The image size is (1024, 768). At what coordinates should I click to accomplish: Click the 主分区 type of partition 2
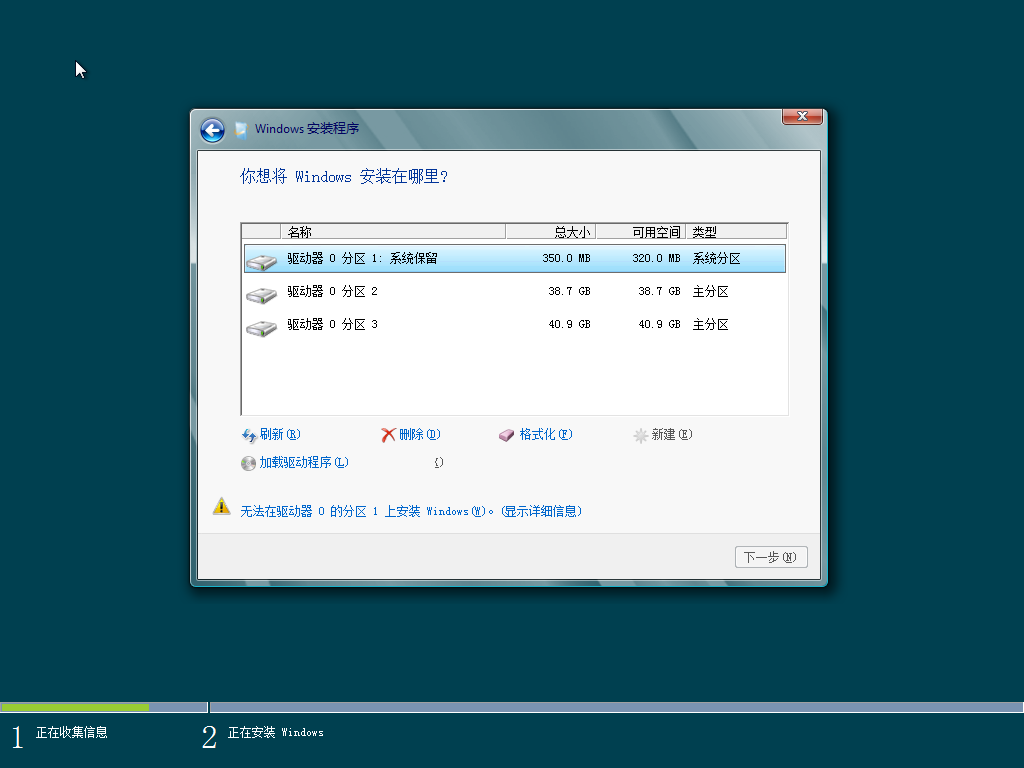711,291
